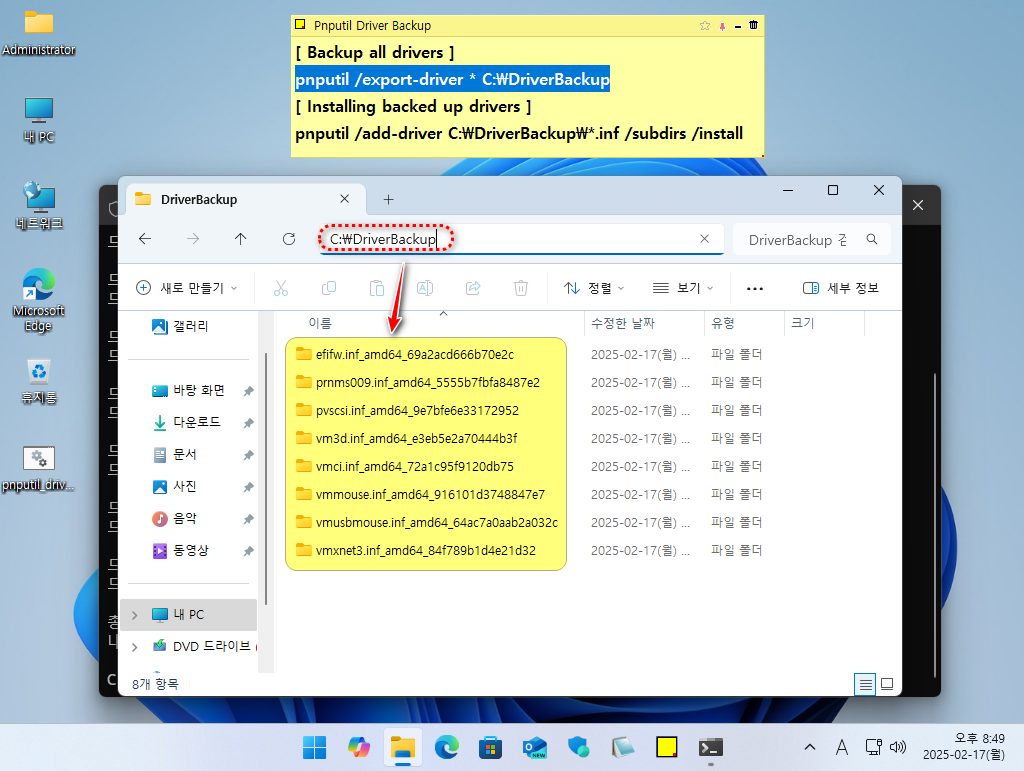1024x771 pixels.
Task: Go back with the Explorer back arrow
Action: pyautogui.click(x=145, y=239)
